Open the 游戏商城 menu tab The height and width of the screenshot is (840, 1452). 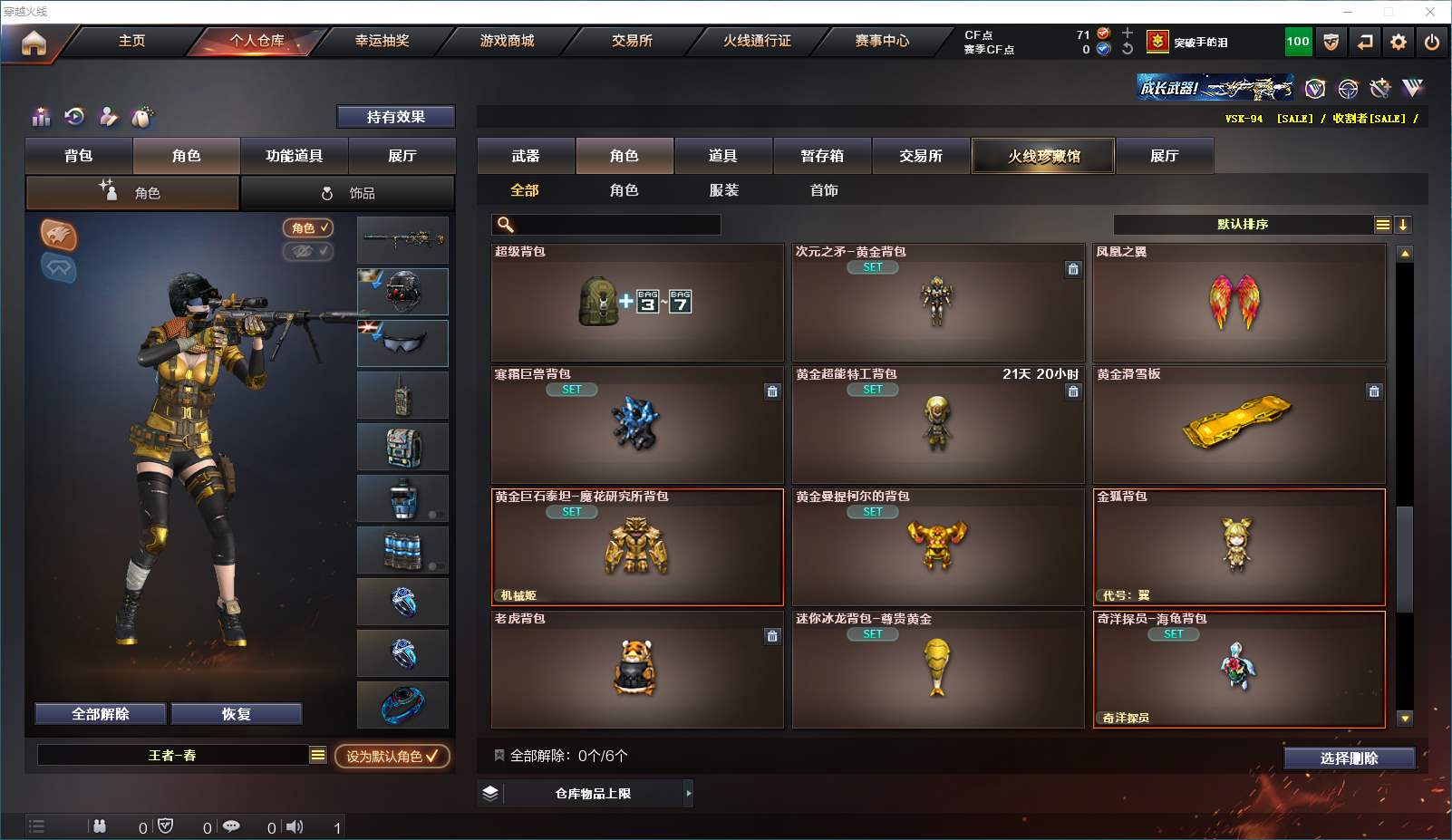tap(507, 41)
